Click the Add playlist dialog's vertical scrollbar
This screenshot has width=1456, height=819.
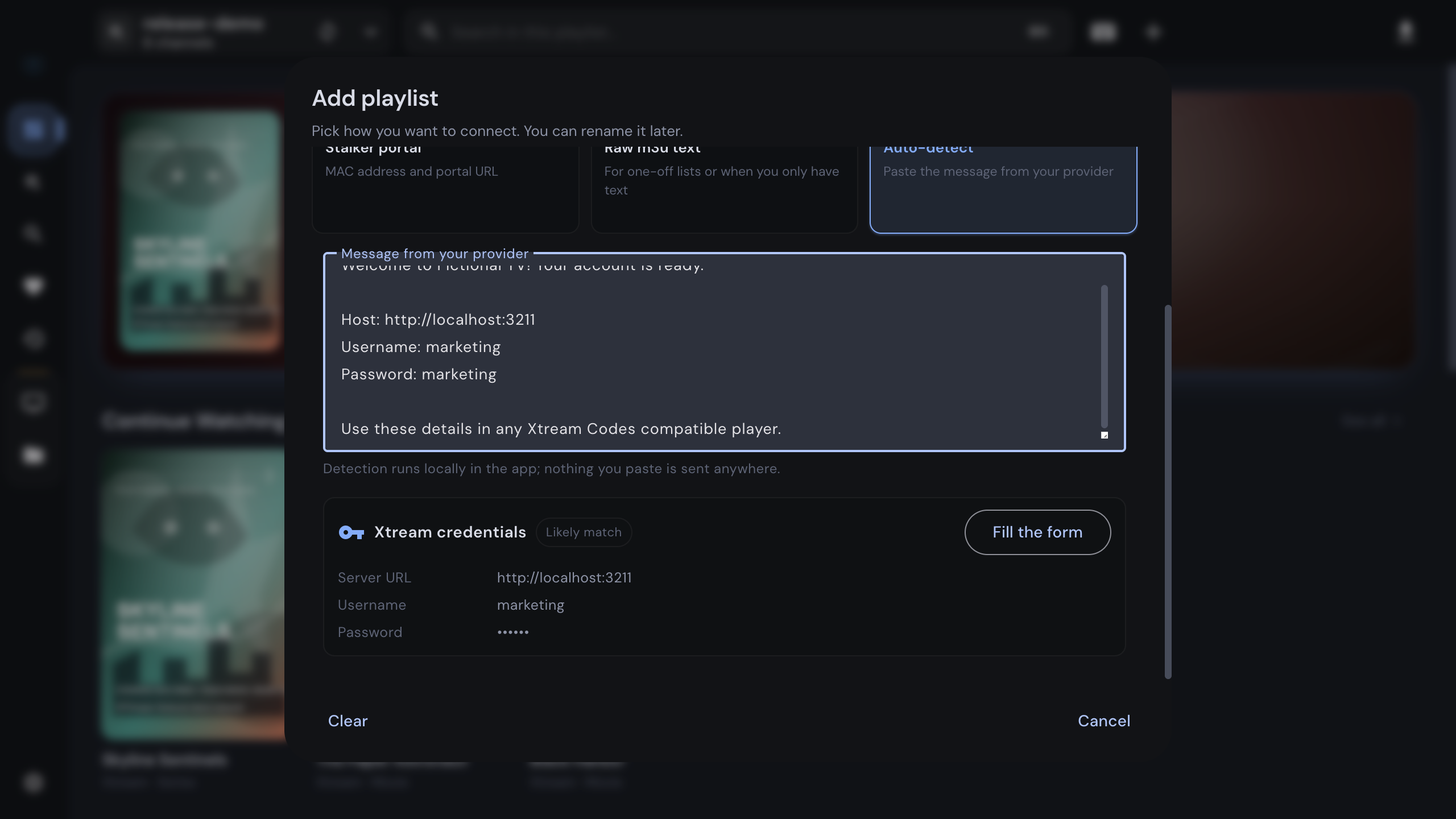(x=1168, y=492)
